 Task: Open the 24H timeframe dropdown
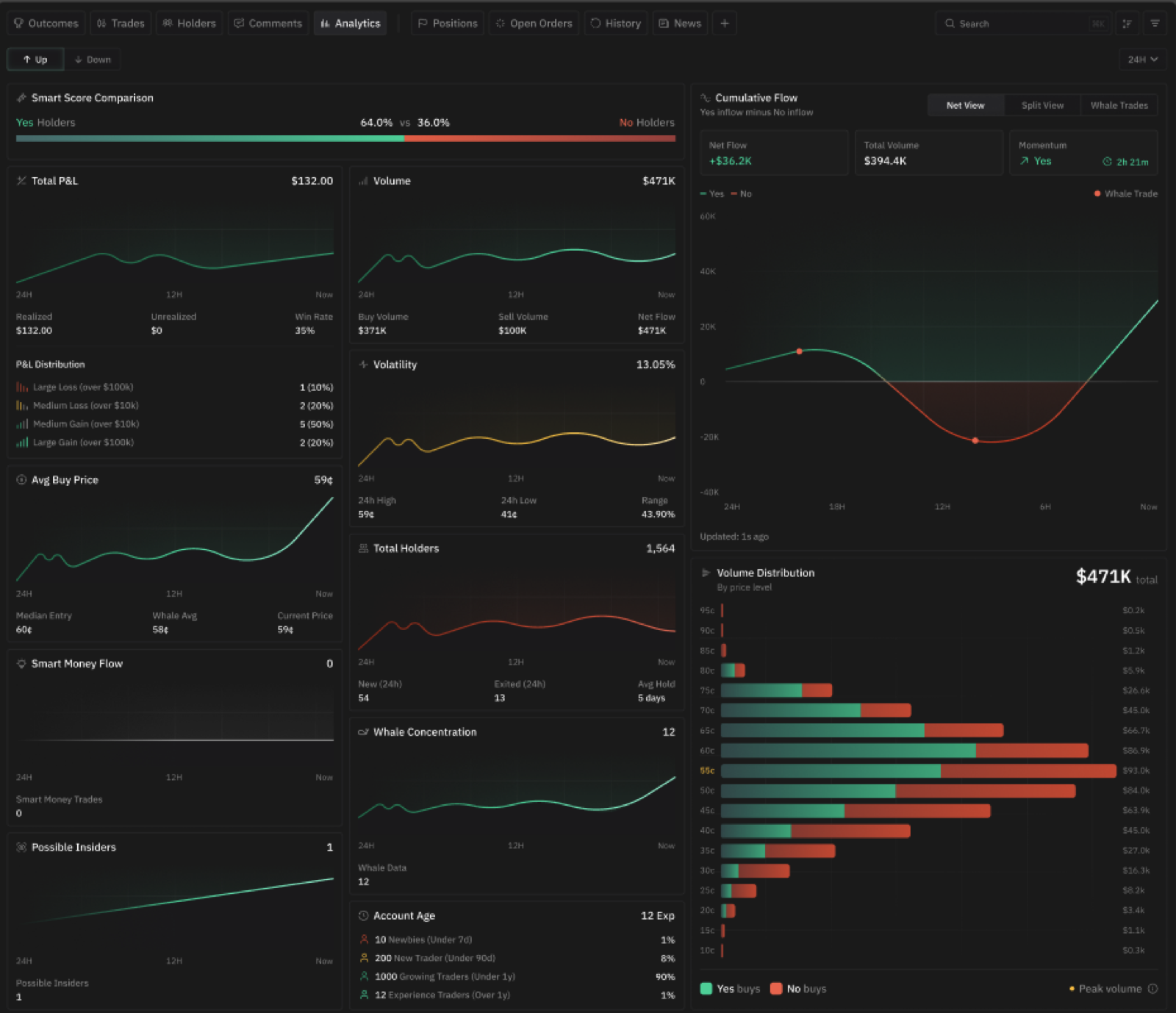pyautogui.click(x=1143, y=60)
